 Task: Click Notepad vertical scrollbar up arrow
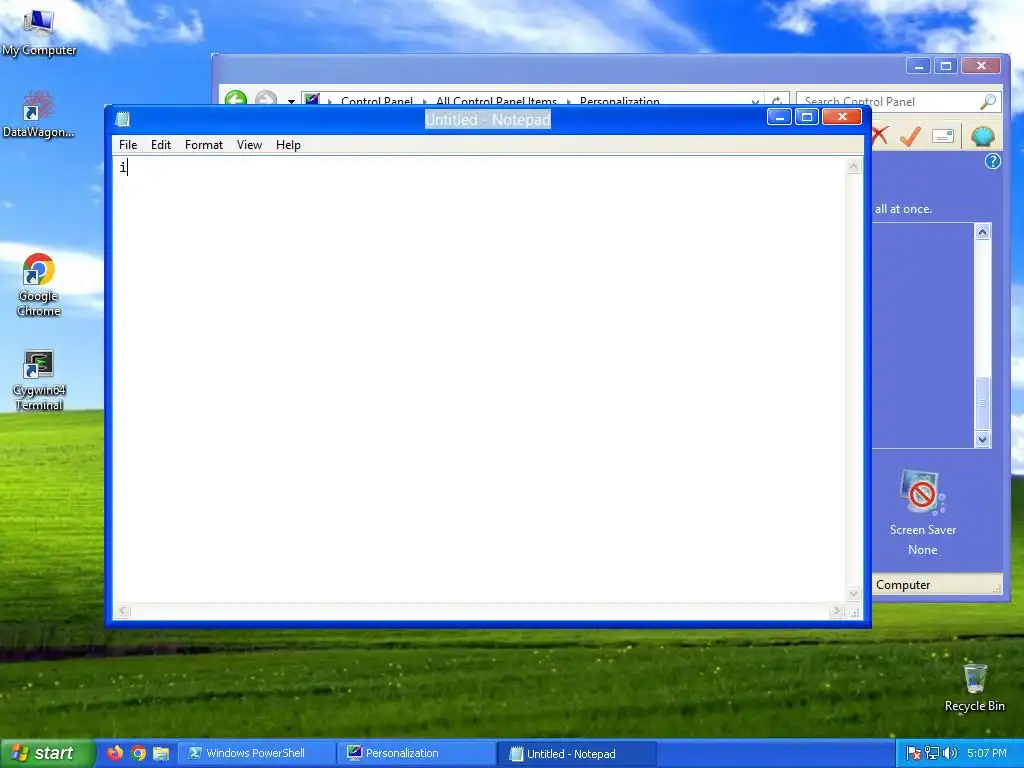tap(854, 167)
